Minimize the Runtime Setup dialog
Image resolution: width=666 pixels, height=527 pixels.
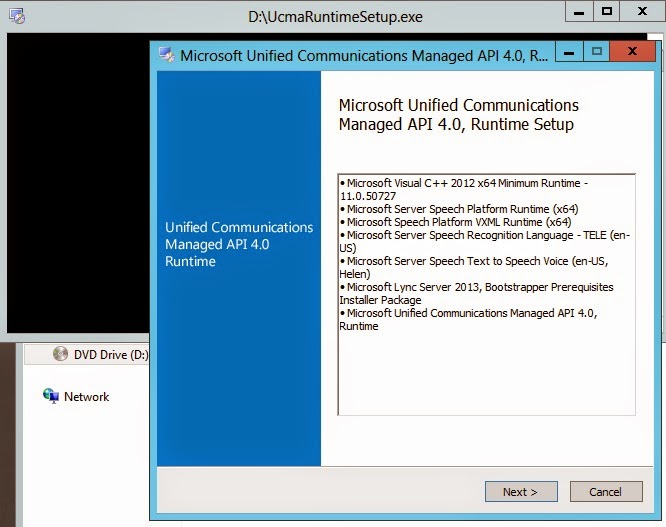(x=570, y=52)
